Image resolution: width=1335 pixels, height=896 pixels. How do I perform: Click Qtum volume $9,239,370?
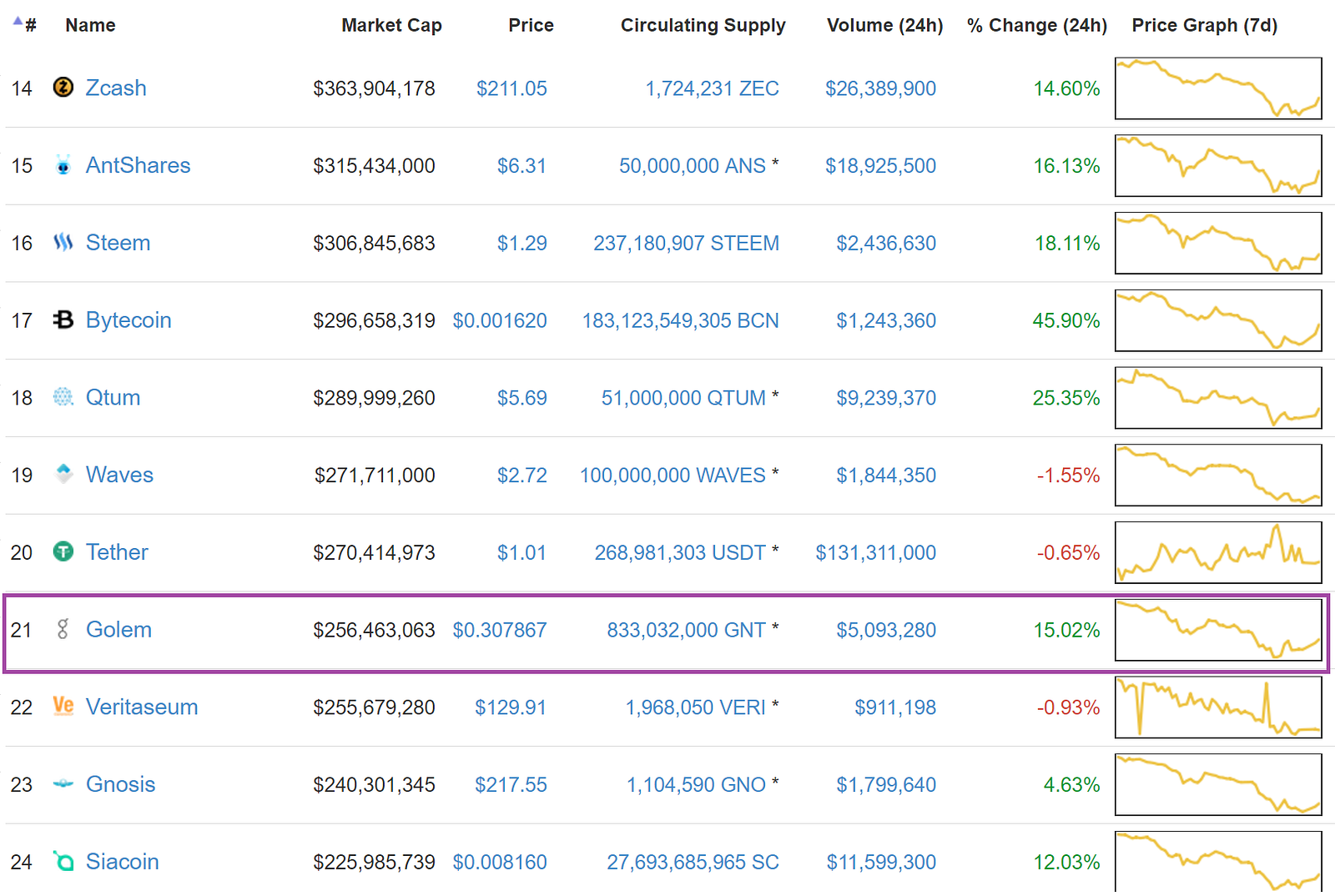click(886, 398)
